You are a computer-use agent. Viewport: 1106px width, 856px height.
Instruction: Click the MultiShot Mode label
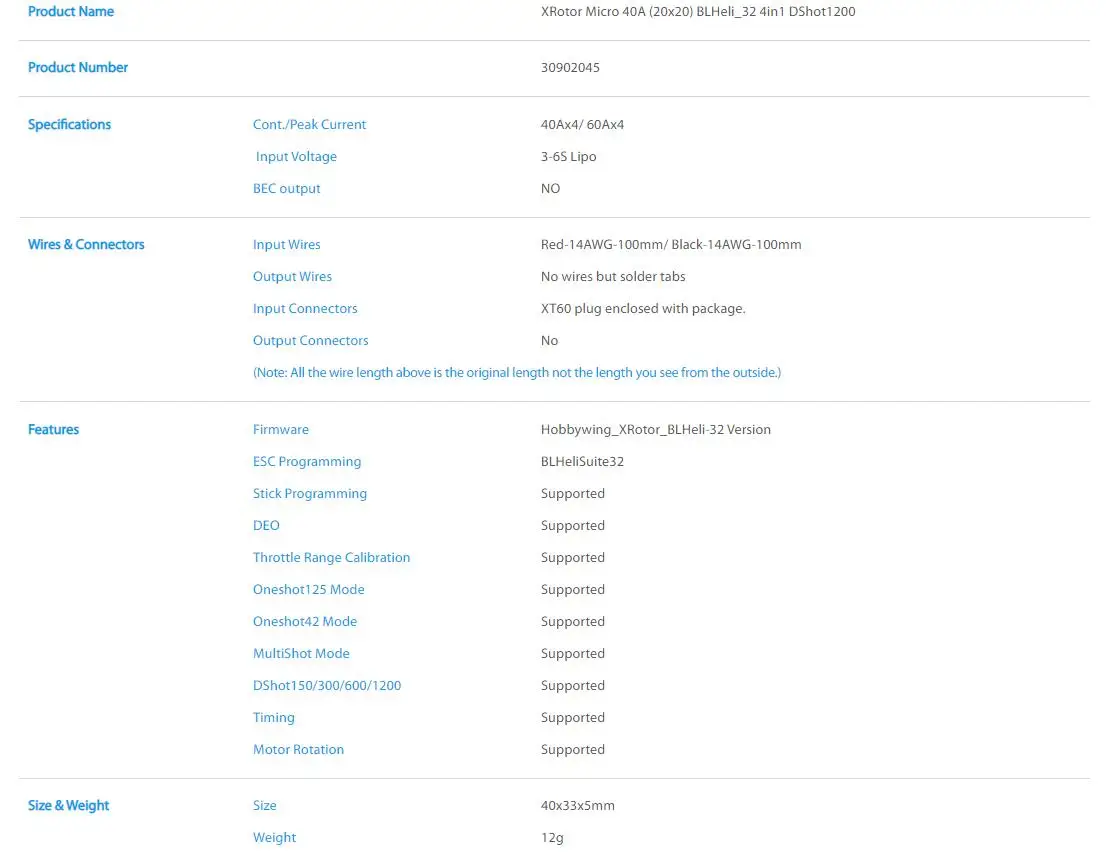(301, 653)
